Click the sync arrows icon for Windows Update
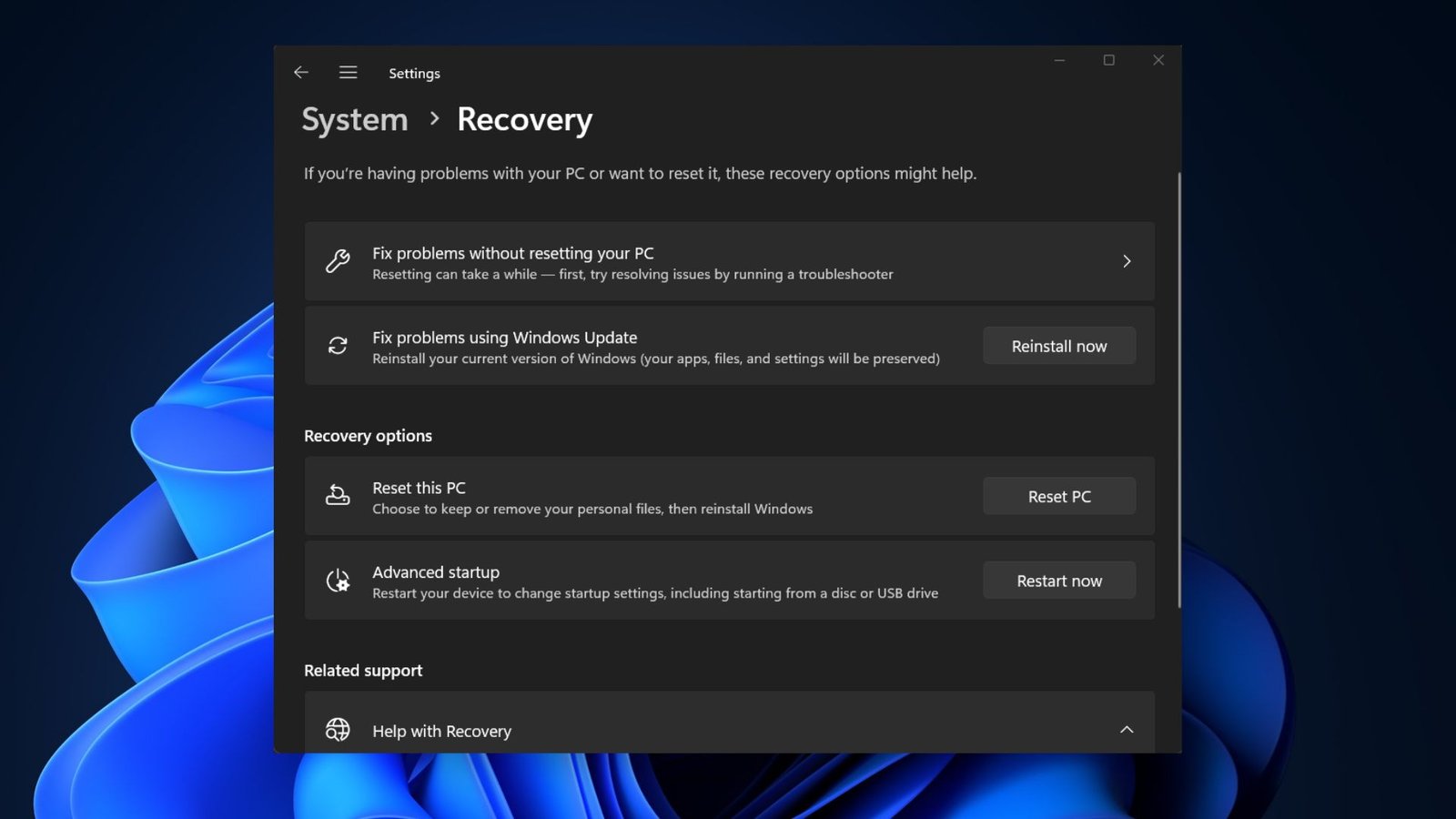 pyautogui.click(x=338, y=346)
